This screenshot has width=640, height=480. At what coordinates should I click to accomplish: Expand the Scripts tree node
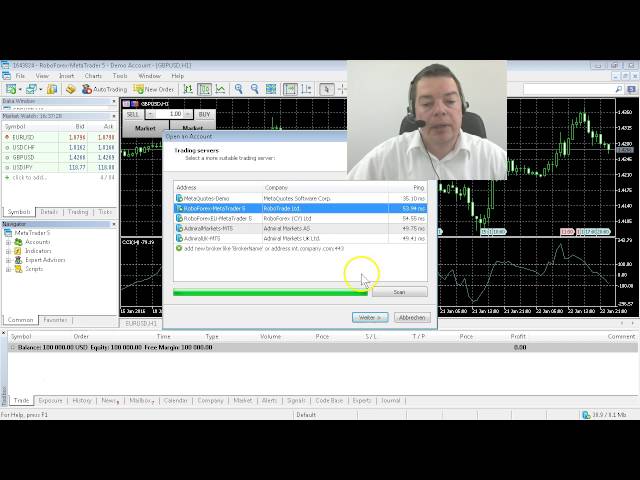(8, 269)
